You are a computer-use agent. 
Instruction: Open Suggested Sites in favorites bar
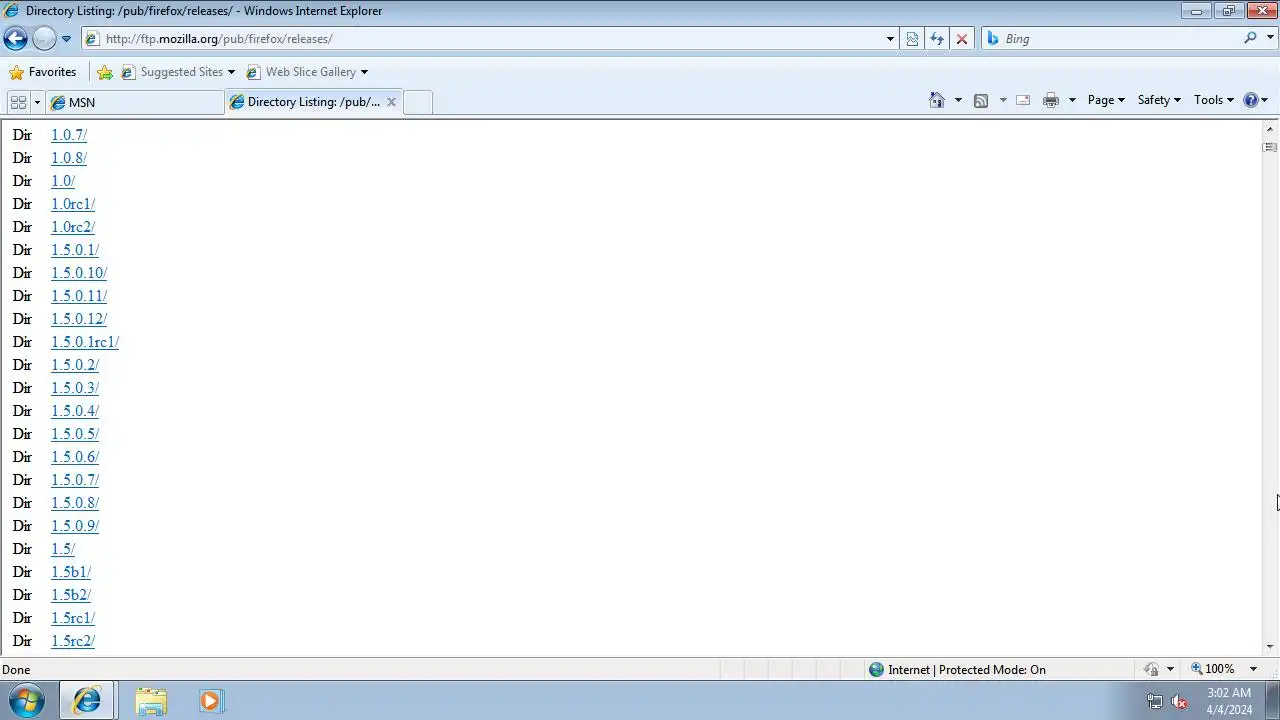[178, 72]
